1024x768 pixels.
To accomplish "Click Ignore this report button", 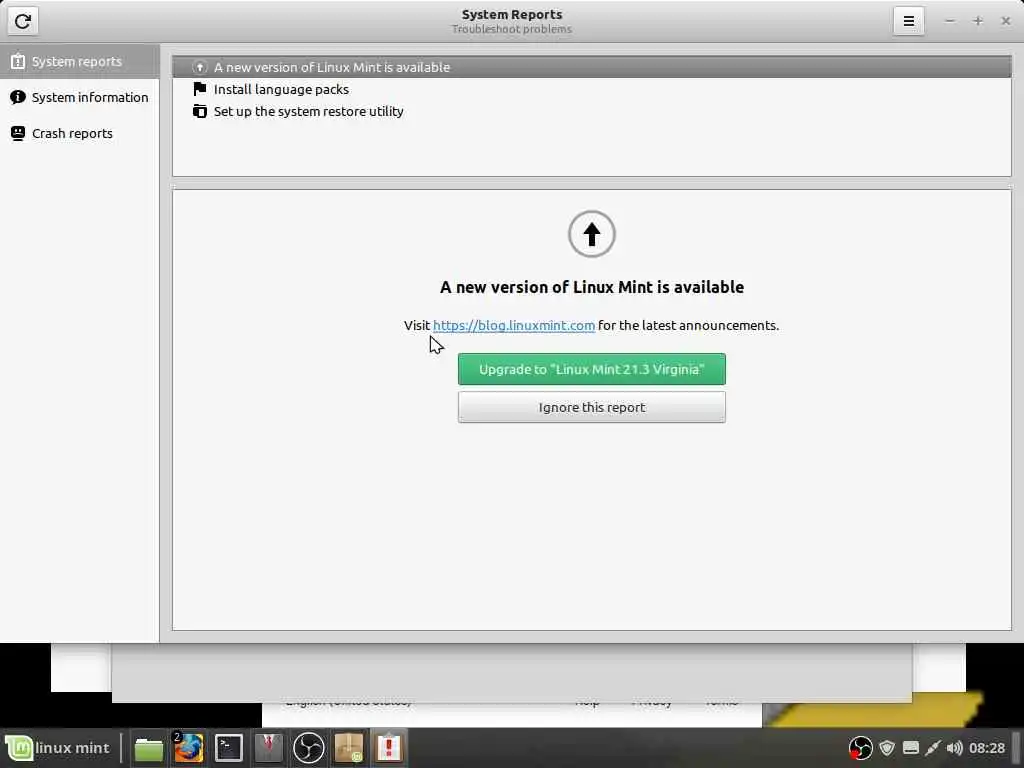I will pos(592,407).
